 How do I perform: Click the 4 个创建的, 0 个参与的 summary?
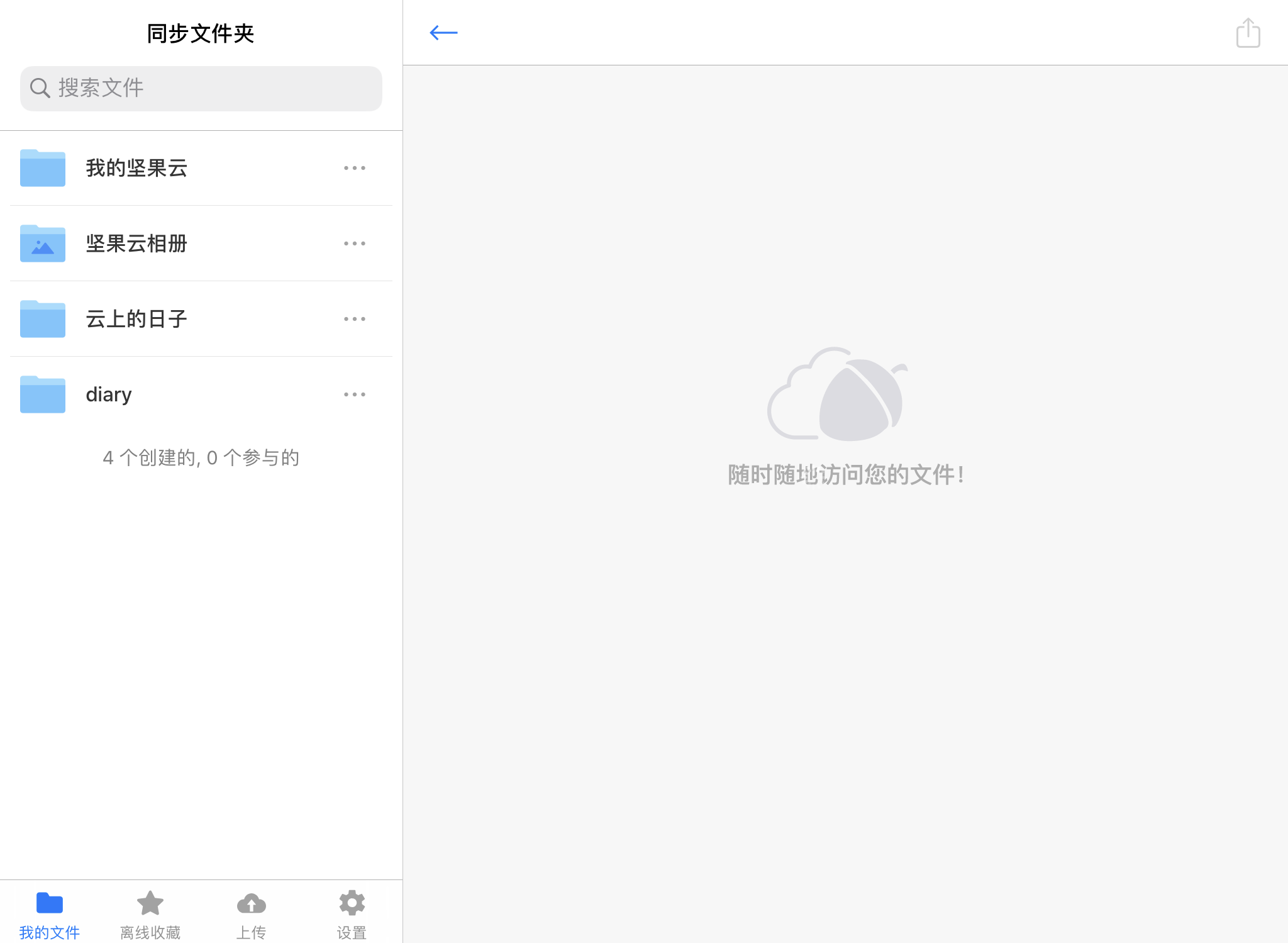click(201, 457)
